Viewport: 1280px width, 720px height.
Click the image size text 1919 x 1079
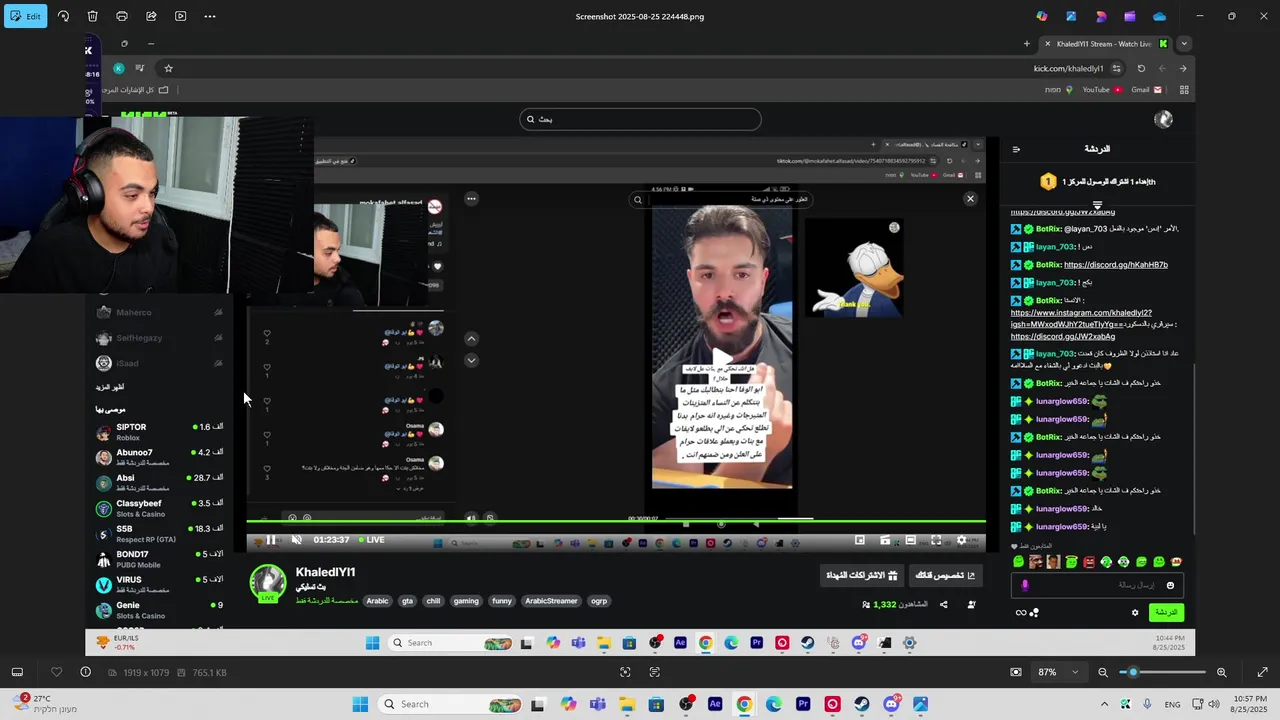pos(146,673)
